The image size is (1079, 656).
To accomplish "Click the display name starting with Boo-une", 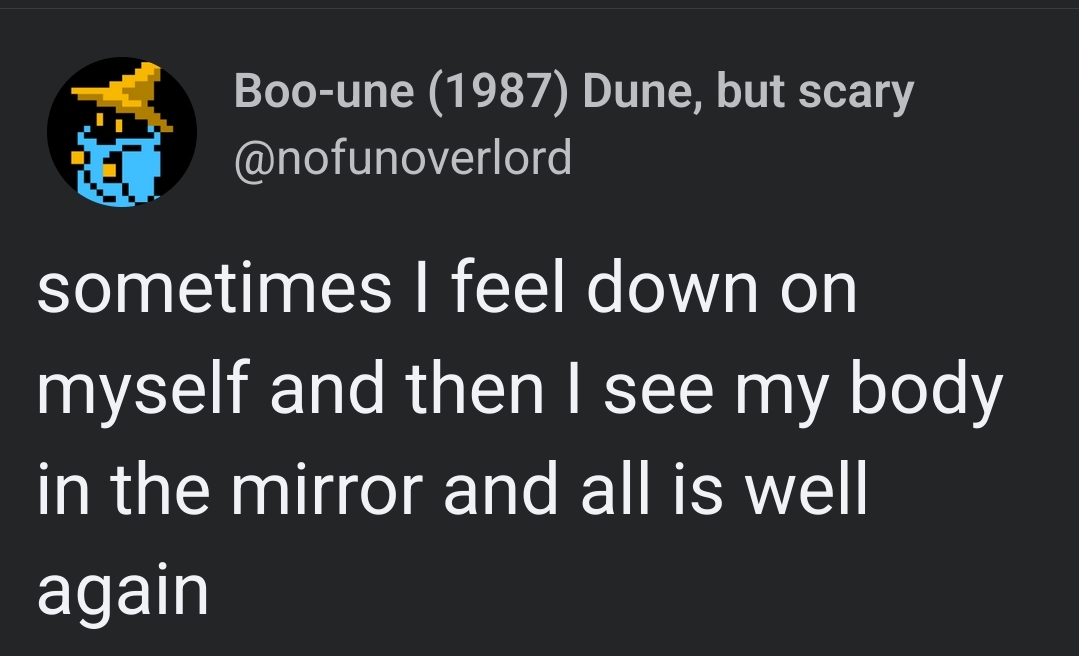I will (x=573, y=92).
